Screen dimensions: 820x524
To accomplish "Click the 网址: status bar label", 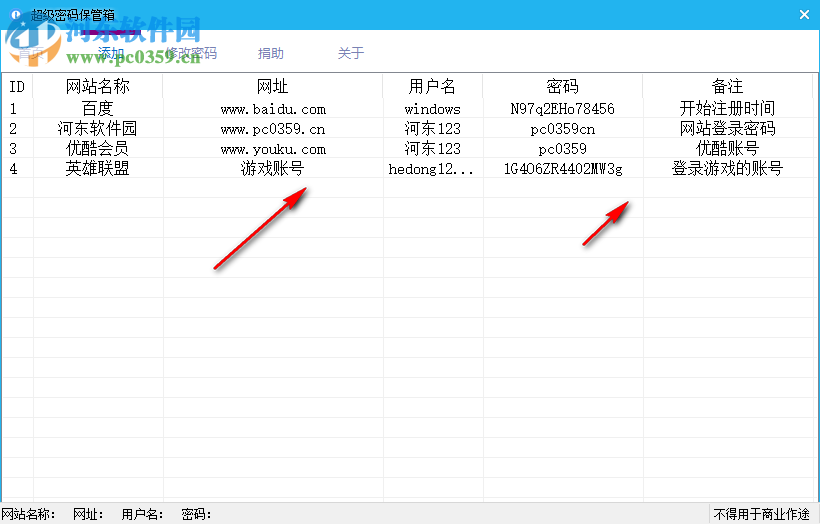I will [x=88, y=515].
